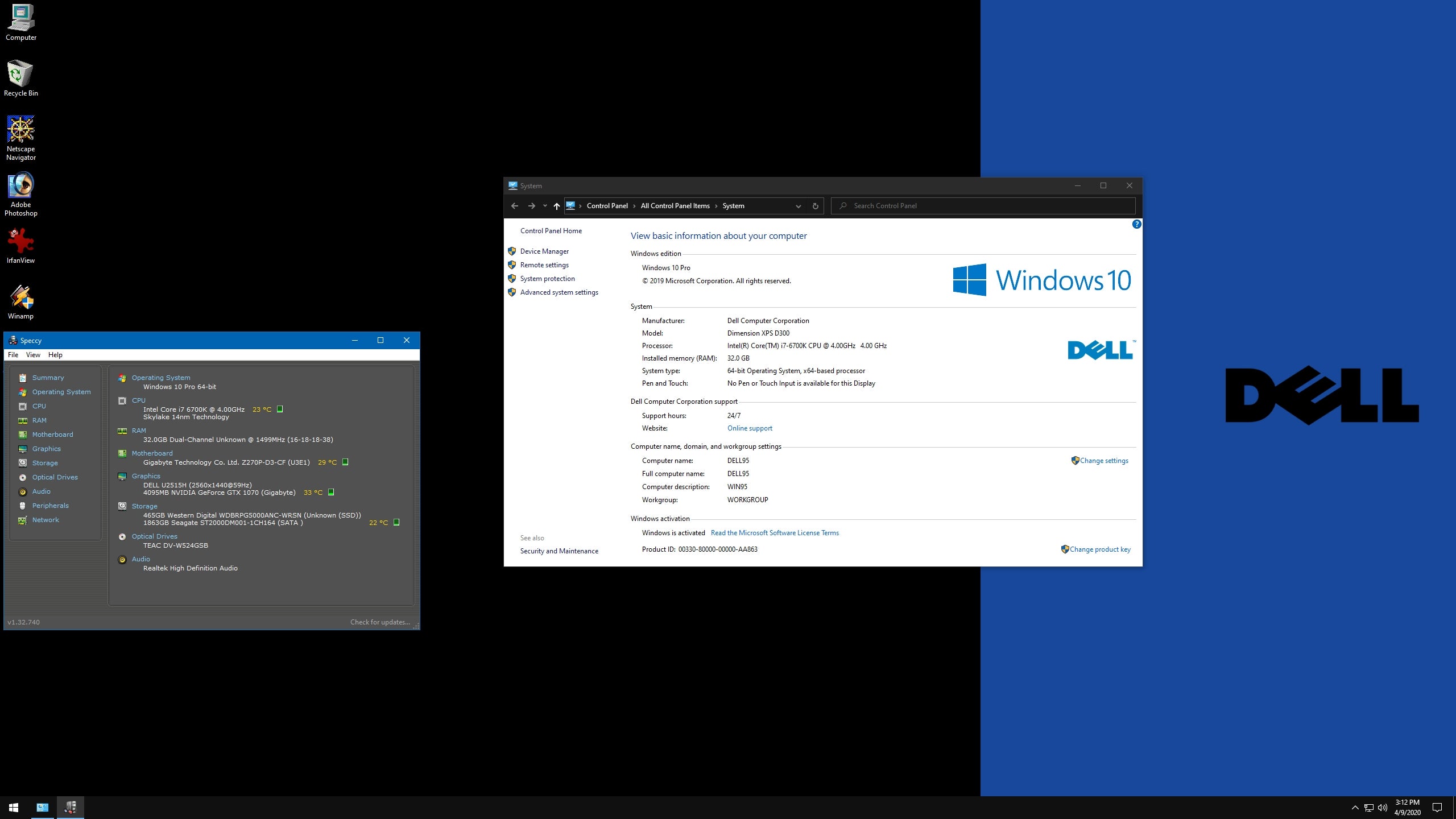Open the recent locations dropdown arrow
This screenshot has height=819, width=1456.
pos(545,206)
